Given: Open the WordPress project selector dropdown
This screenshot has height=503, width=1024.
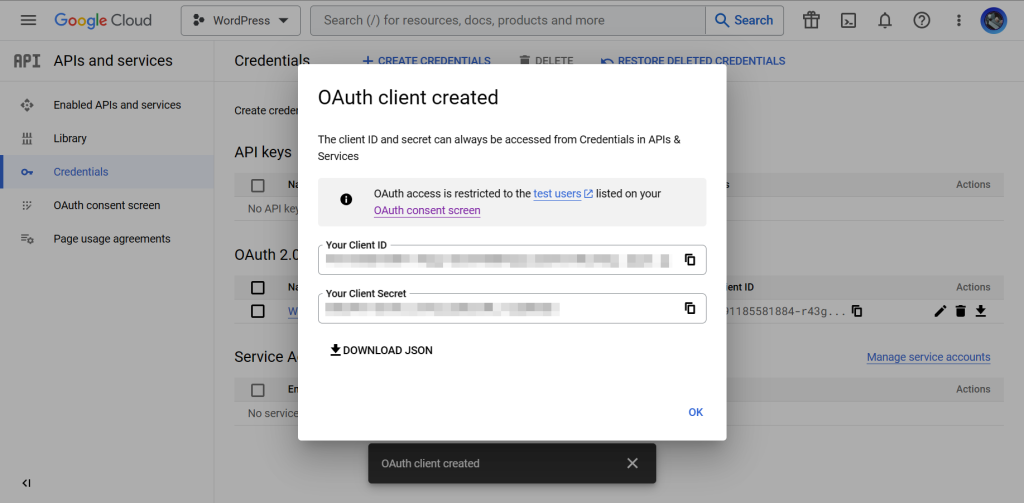Looking at the screenshot, I should pos(240,20).
